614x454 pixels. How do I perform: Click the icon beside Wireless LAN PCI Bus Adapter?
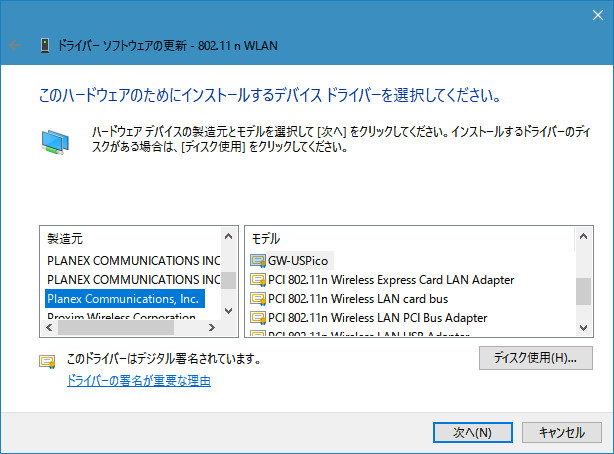click(x=258, y=317)
